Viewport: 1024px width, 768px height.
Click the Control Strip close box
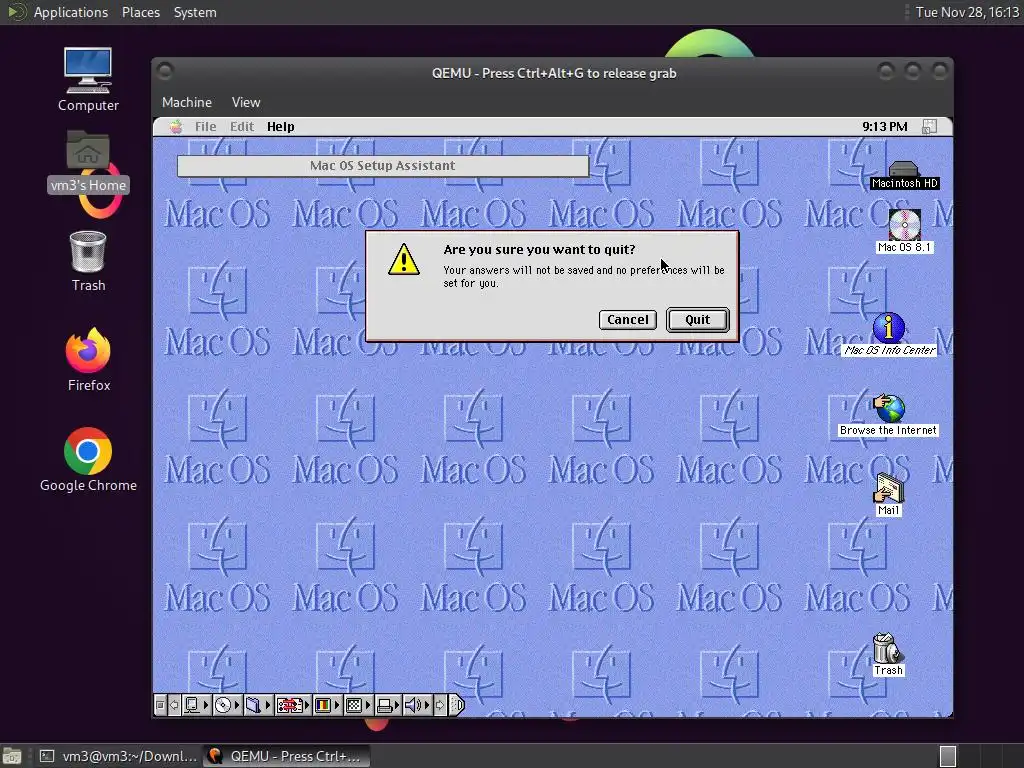point(161,705)
